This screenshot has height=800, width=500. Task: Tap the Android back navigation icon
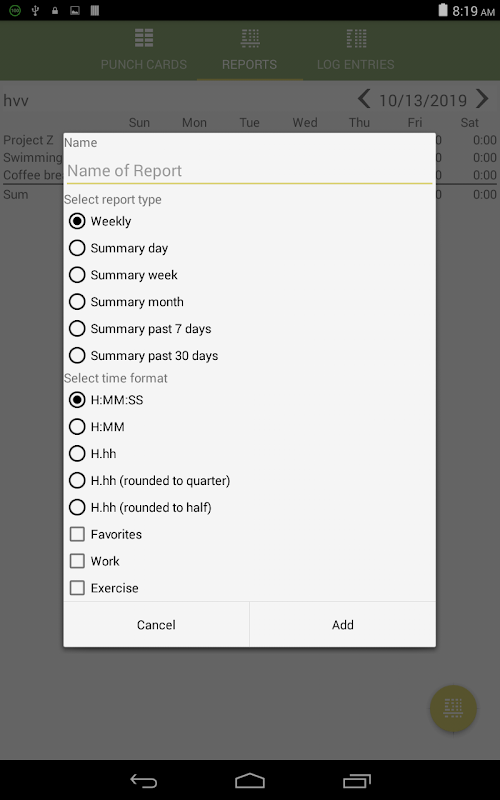point(143,781)
